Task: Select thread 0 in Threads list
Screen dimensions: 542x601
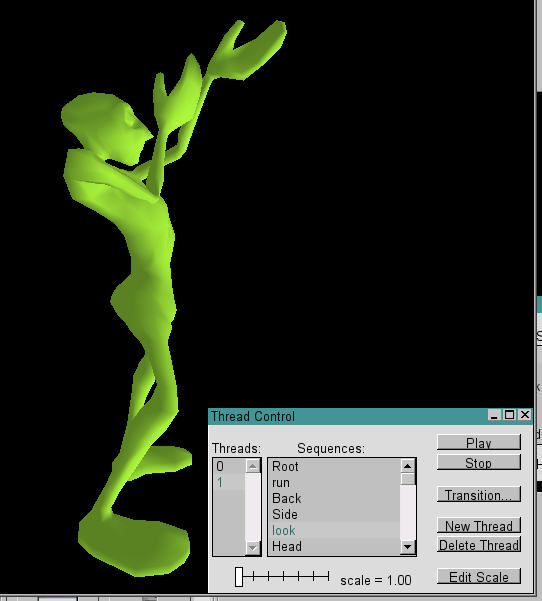Action: 229,466
